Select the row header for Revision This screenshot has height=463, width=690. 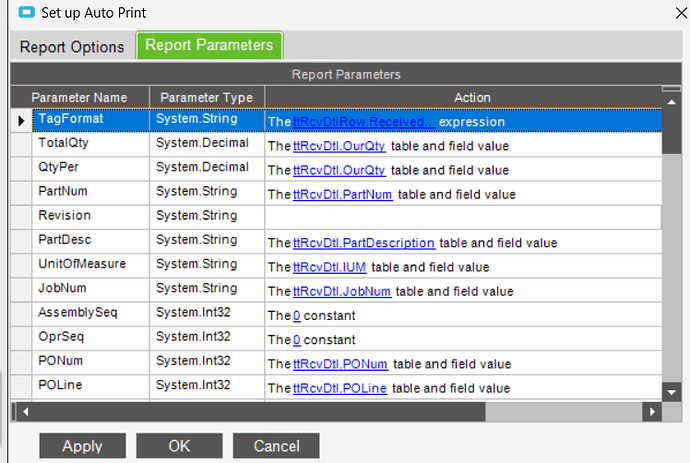(x=21, y=217)
